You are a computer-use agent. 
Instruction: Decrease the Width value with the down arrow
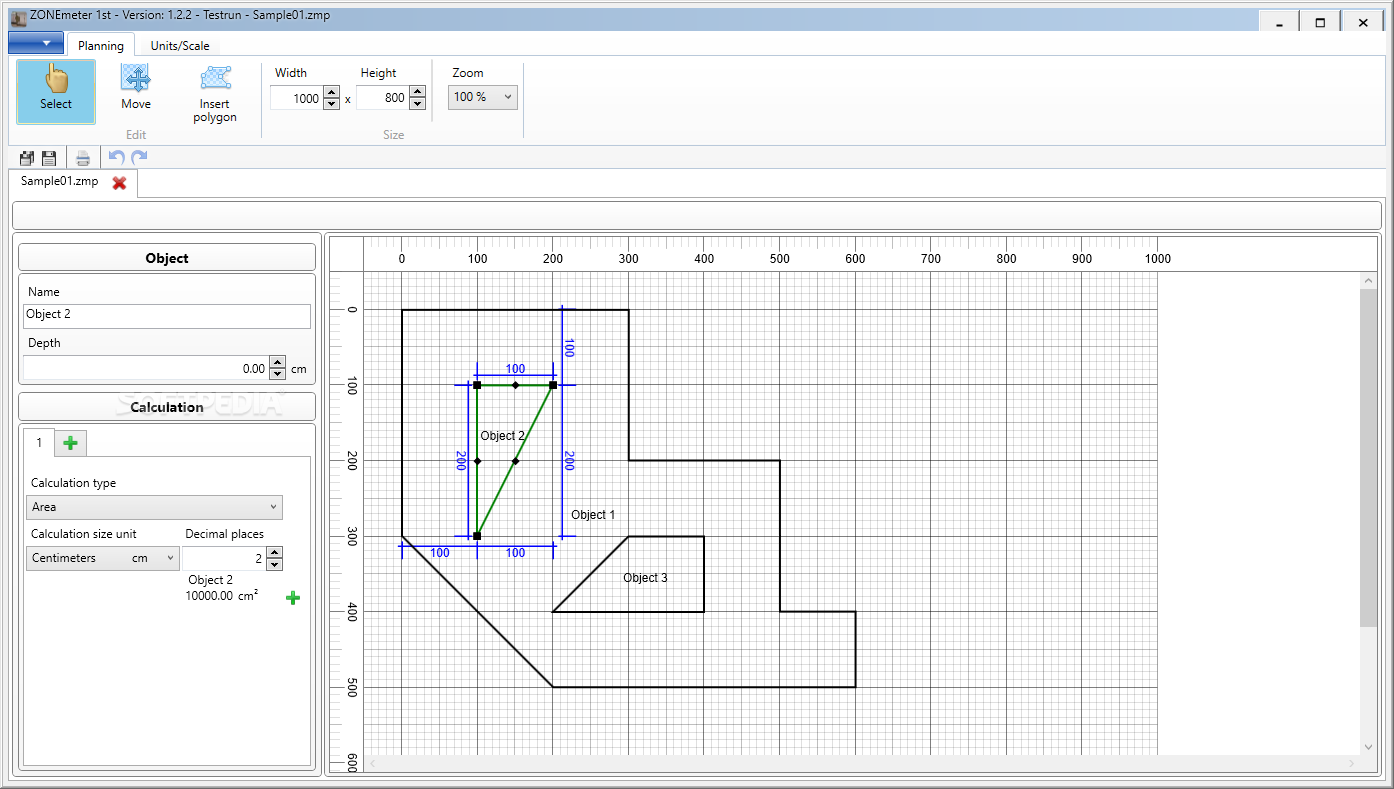click(332, 104)
